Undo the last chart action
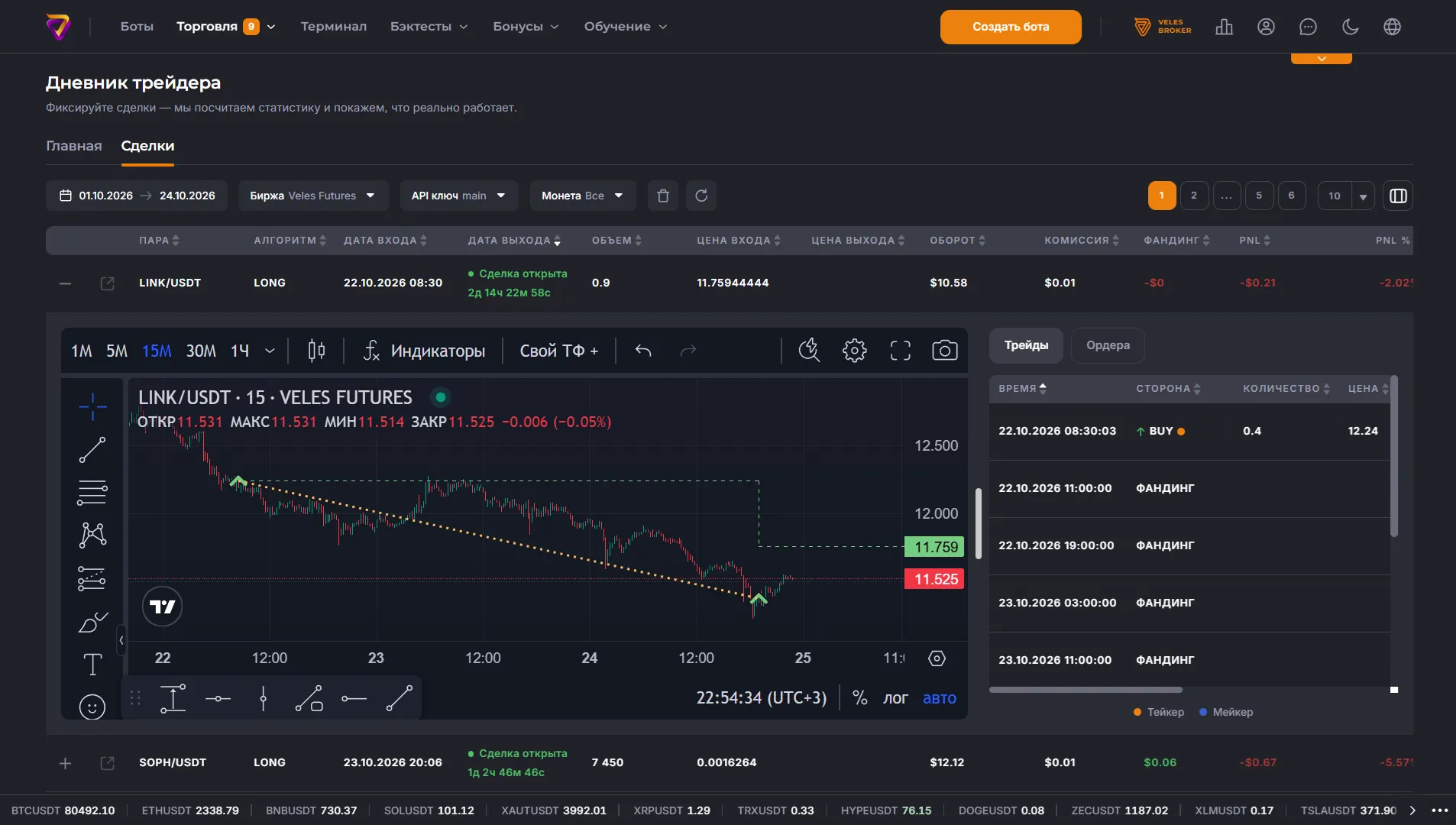This screenshot has width=1456, height=825. [x=643, y=351]
